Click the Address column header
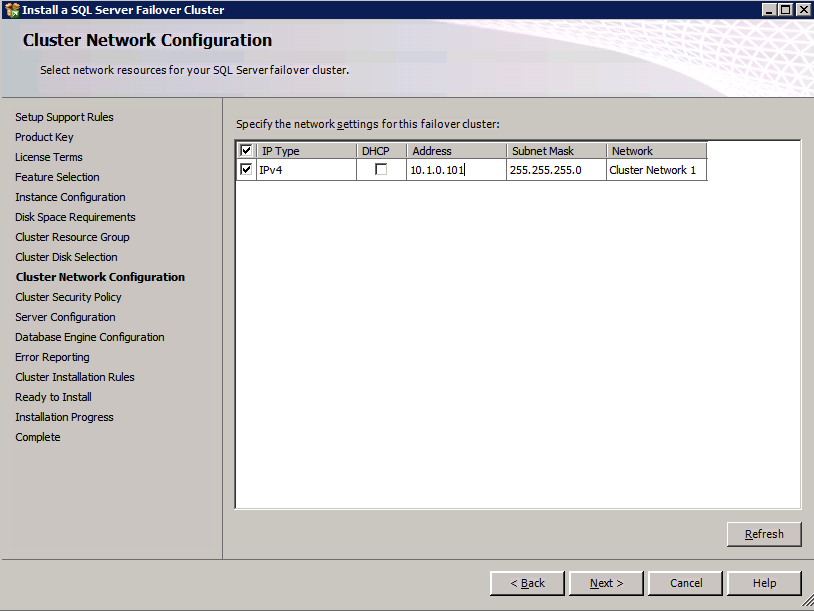 456,151
